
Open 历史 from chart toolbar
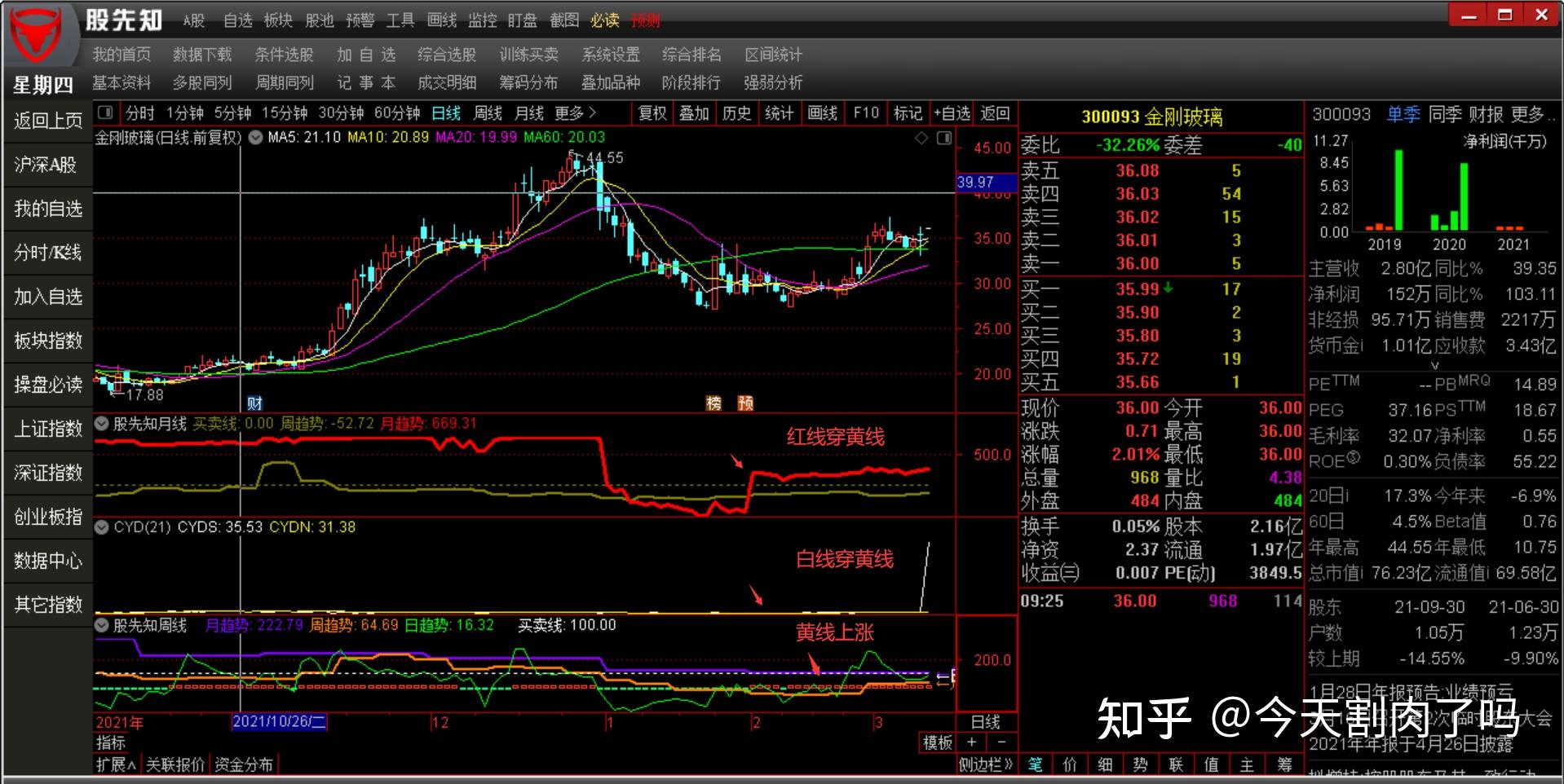737,112
